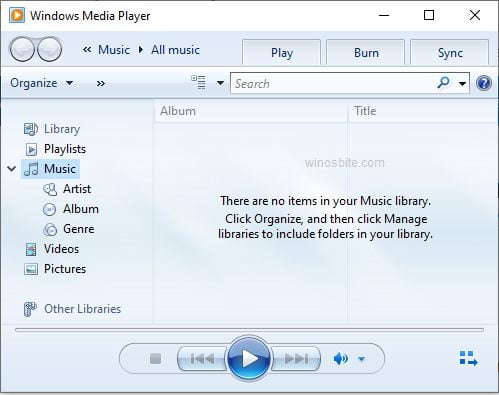Open the View options icon
The height and width of the screenshot is (395, 499).
pos(199,82)
